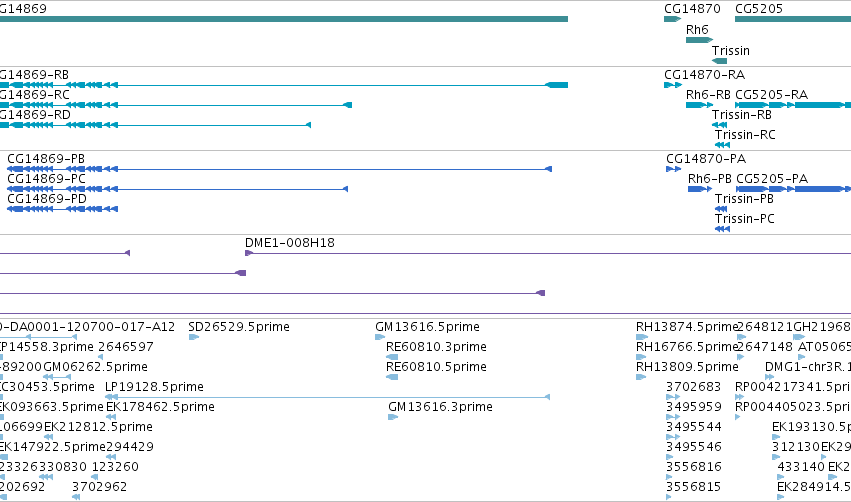This screenshot has width=851, height=502.
Task: Click the GM13616.3prime EST marker
Action: click(x=393, y=417)
